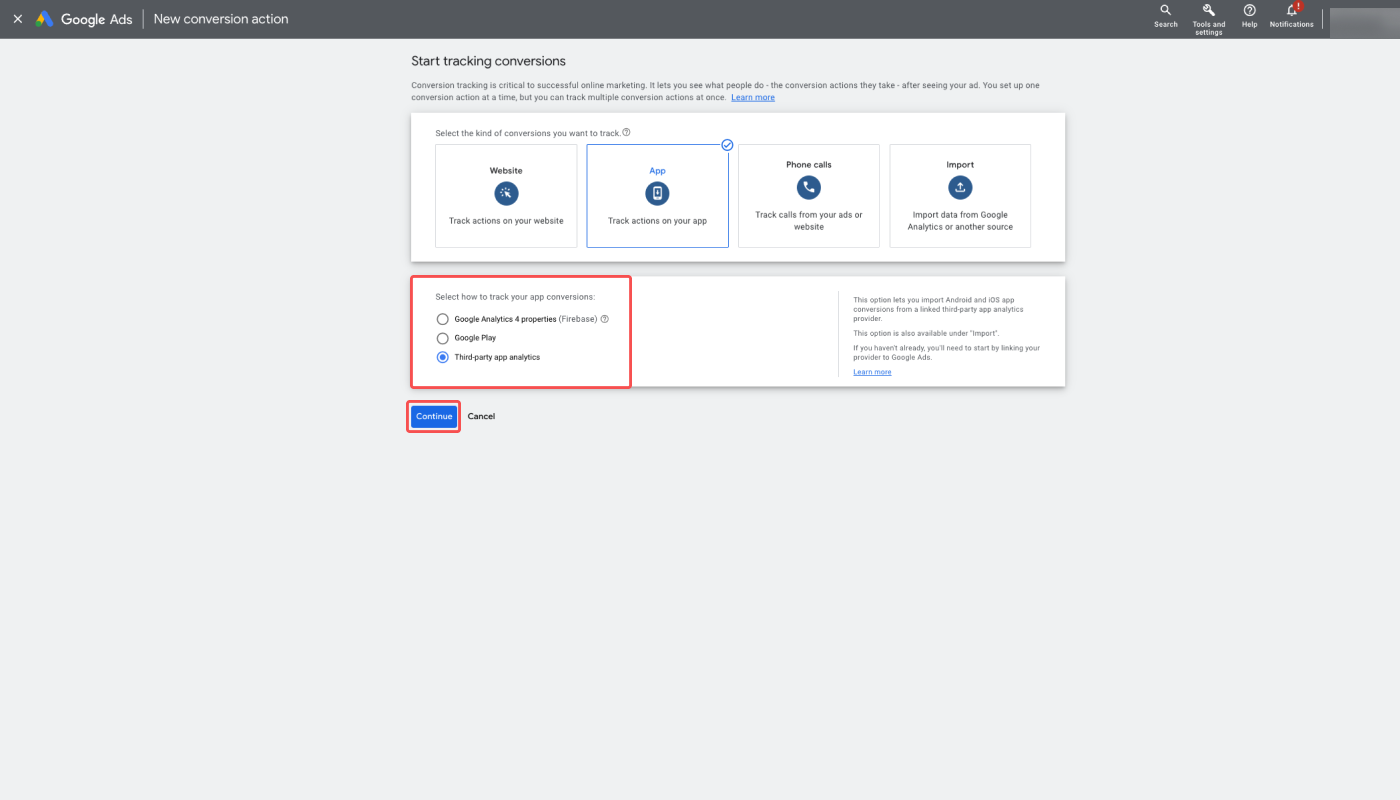Open Learn more link in third-party description
The width and height of the screenshot is (1400, 800).
click(x=872, y=372)
